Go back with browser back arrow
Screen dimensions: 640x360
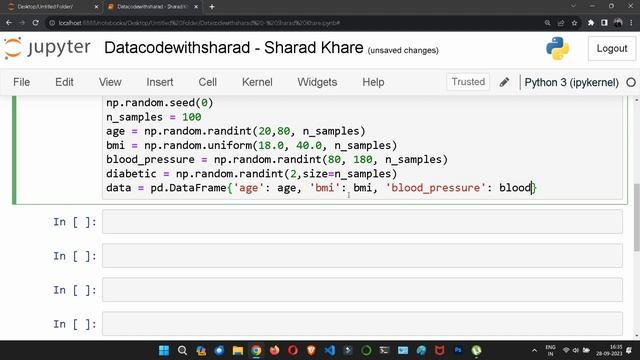(x=9, y=23)
